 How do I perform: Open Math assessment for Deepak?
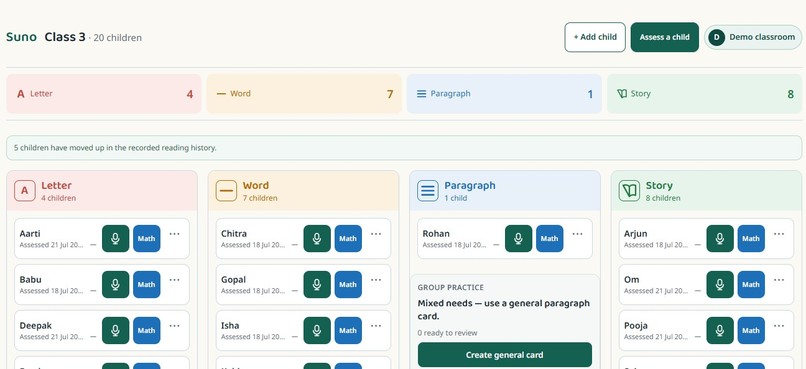[146, 330]
